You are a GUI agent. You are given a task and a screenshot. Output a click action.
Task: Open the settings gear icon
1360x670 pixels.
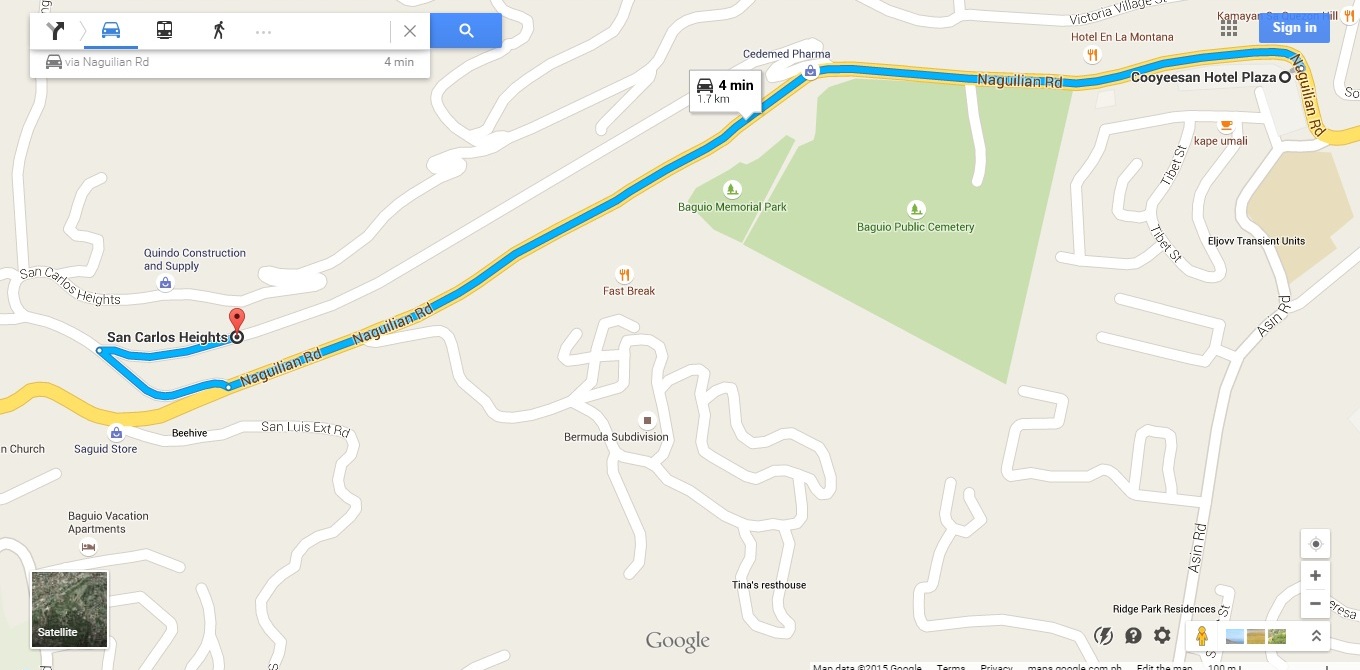point(1162,635)
